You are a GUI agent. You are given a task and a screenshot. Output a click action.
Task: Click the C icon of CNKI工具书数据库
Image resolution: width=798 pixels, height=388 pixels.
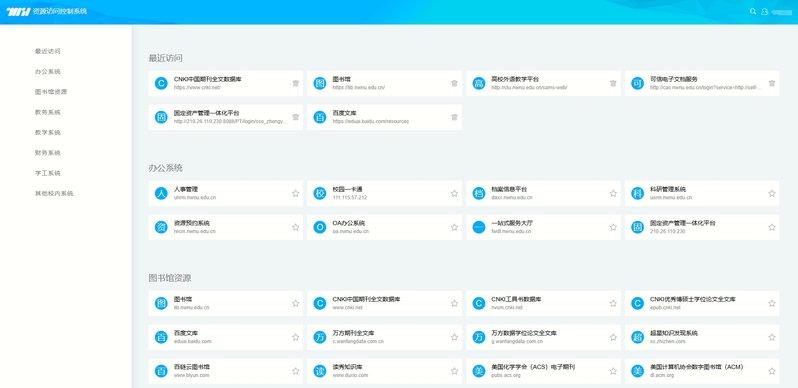click(x=478, y=303)
